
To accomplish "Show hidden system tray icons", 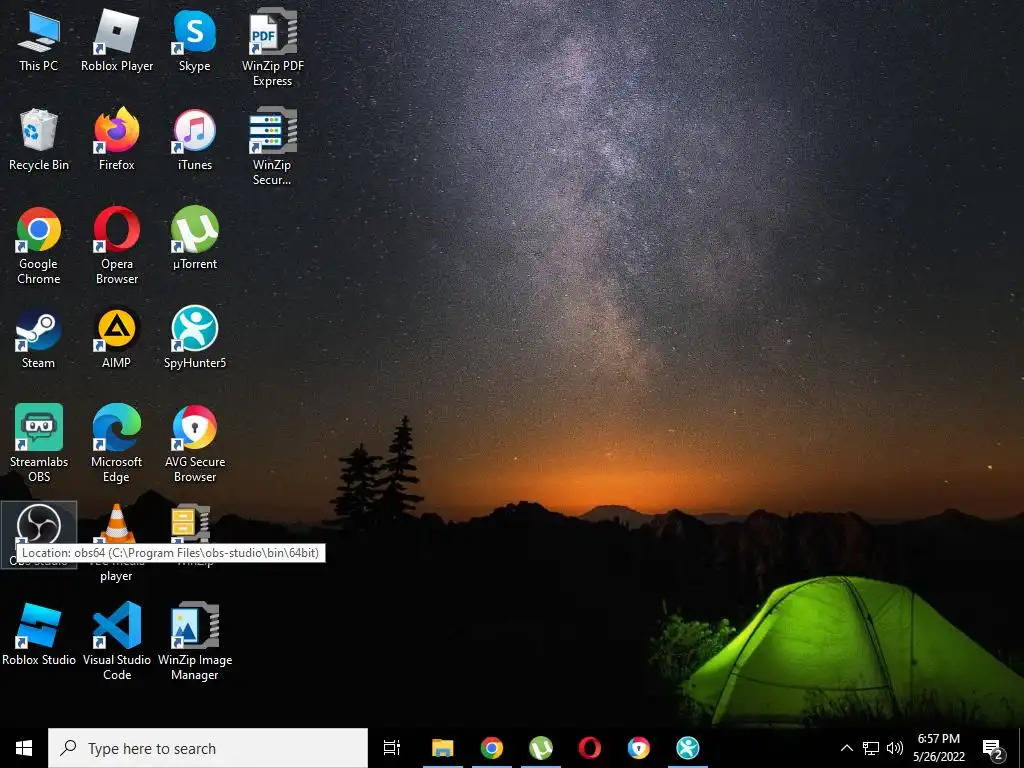I will [x=846, y=748].
